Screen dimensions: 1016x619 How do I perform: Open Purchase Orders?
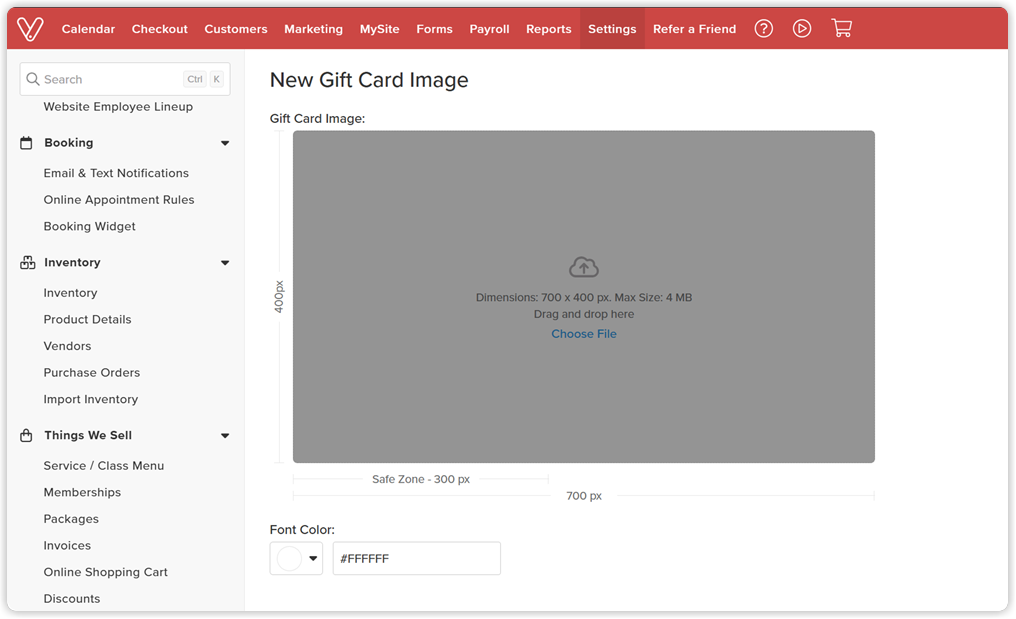click(91, 373)
